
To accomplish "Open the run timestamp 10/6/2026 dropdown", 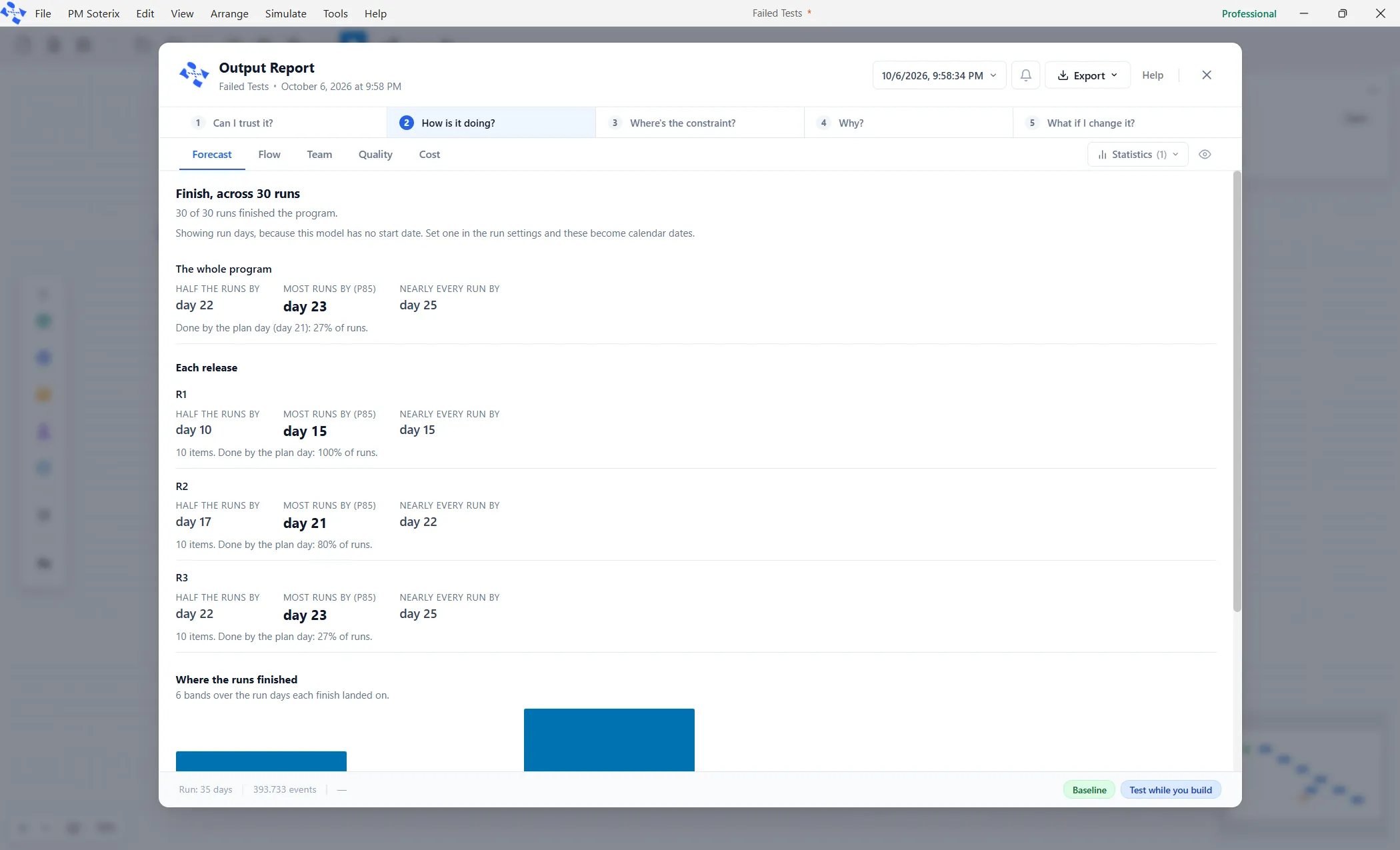I will point(939,75).
